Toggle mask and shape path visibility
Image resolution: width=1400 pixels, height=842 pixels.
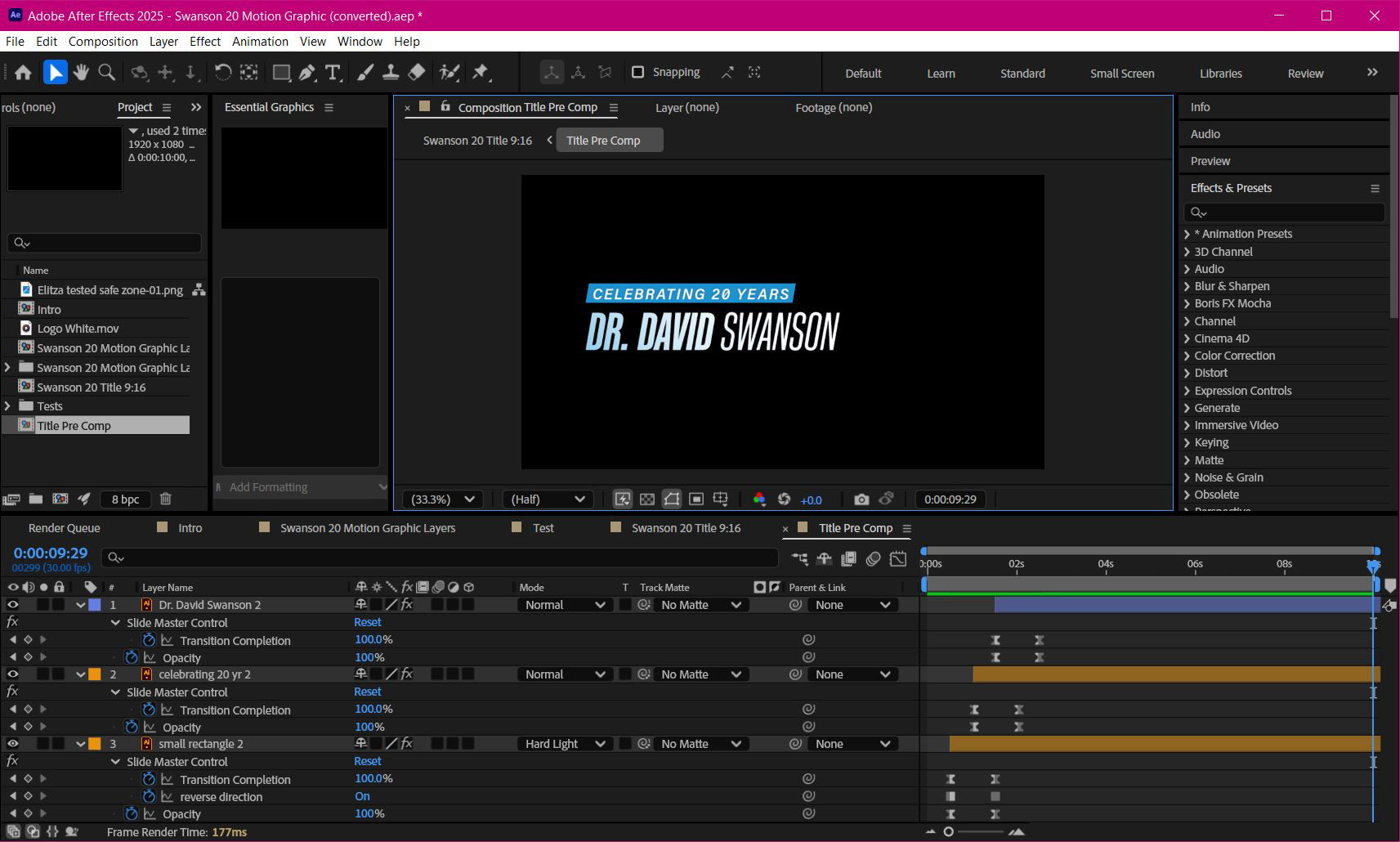pos(672,499)
